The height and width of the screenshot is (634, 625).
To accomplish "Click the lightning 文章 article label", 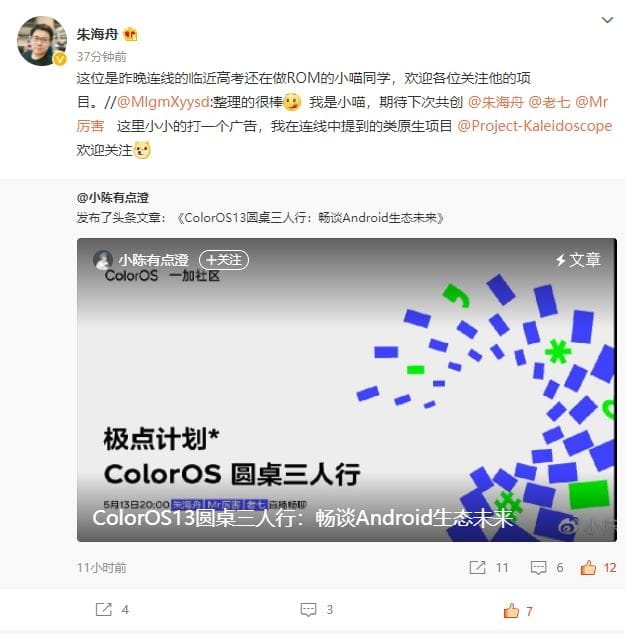I will [x=578, y=260].
